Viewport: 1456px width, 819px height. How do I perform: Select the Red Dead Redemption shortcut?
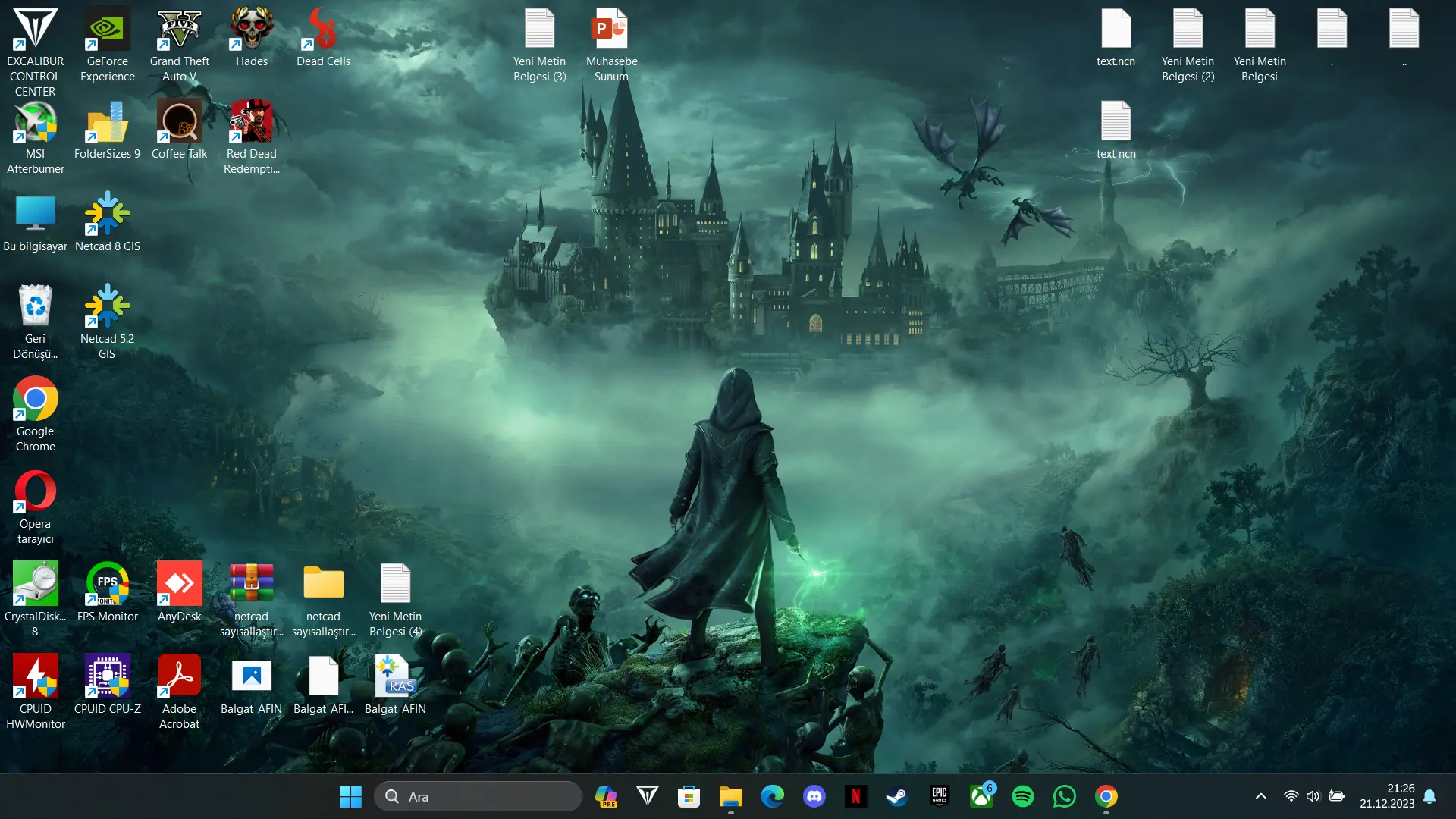point(252,138)
